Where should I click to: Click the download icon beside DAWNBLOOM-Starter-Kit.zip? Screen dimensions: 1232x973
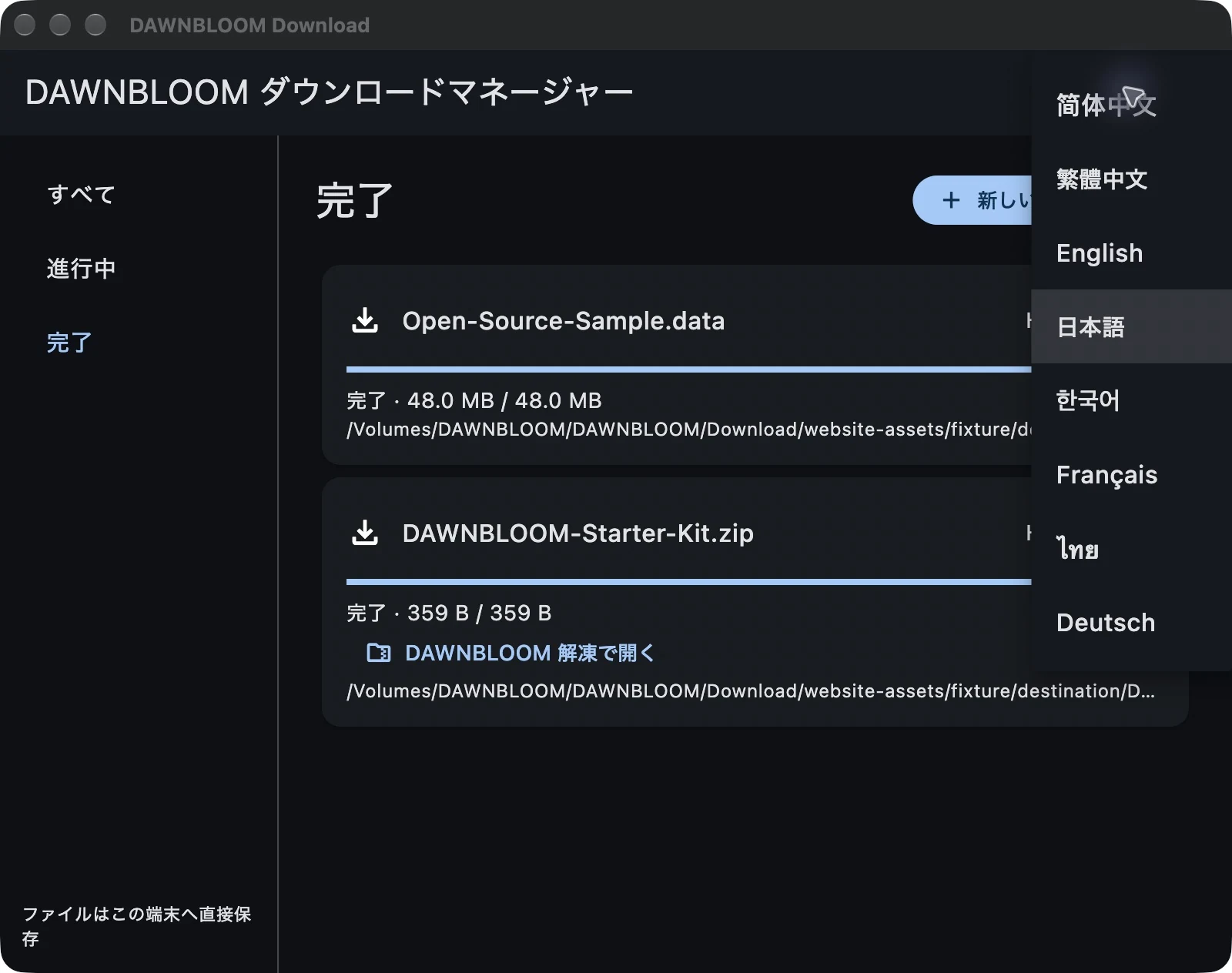[x=365, y=533]
